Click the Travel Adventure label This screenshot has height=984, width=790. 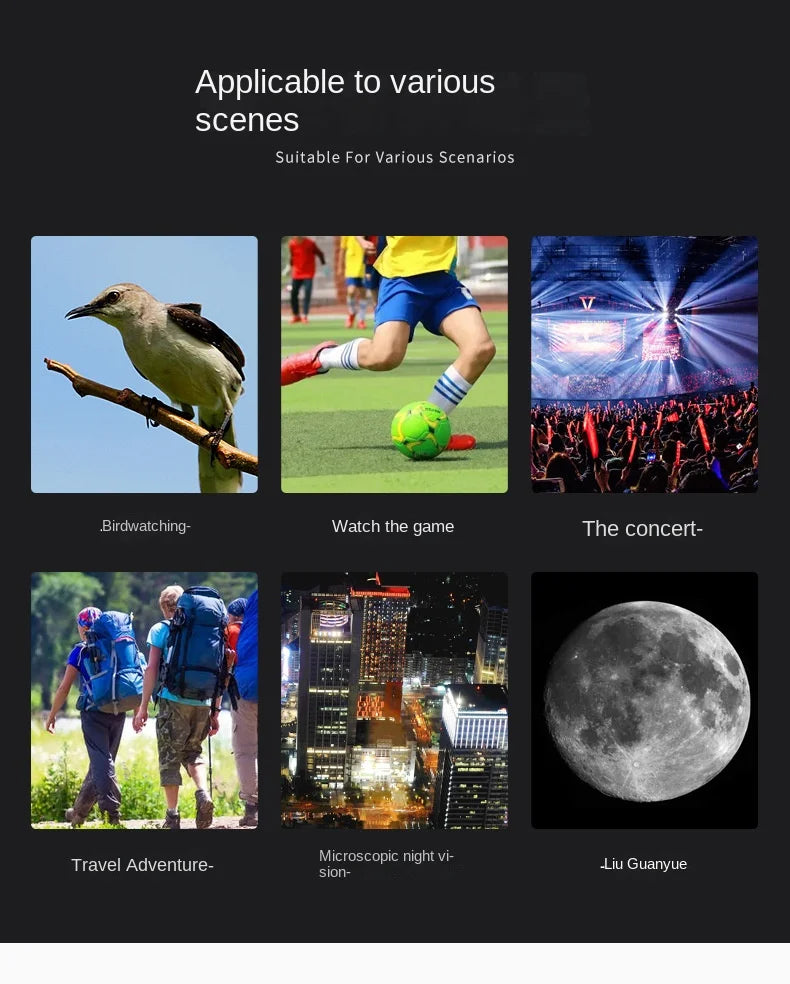(x=142, y=865)
